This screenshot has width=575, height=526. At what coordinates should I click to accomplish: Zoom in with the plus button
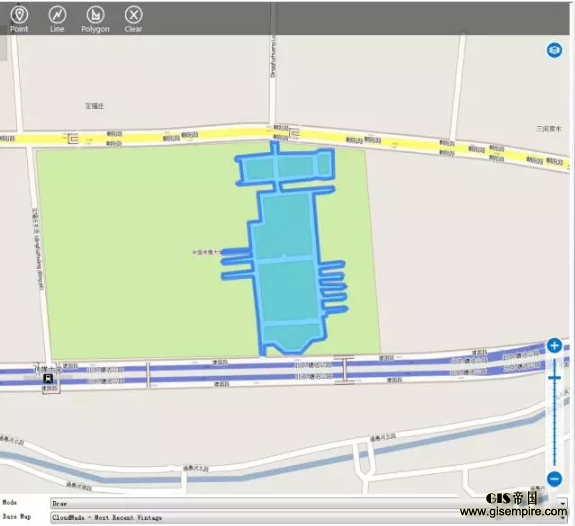pos(554,346)
